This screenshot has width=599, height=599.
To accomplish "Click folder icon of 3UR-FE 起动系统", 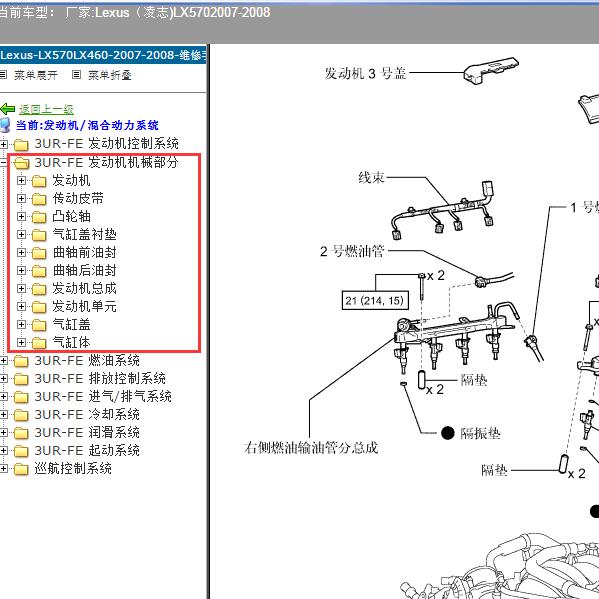I will tap(21, 451).
